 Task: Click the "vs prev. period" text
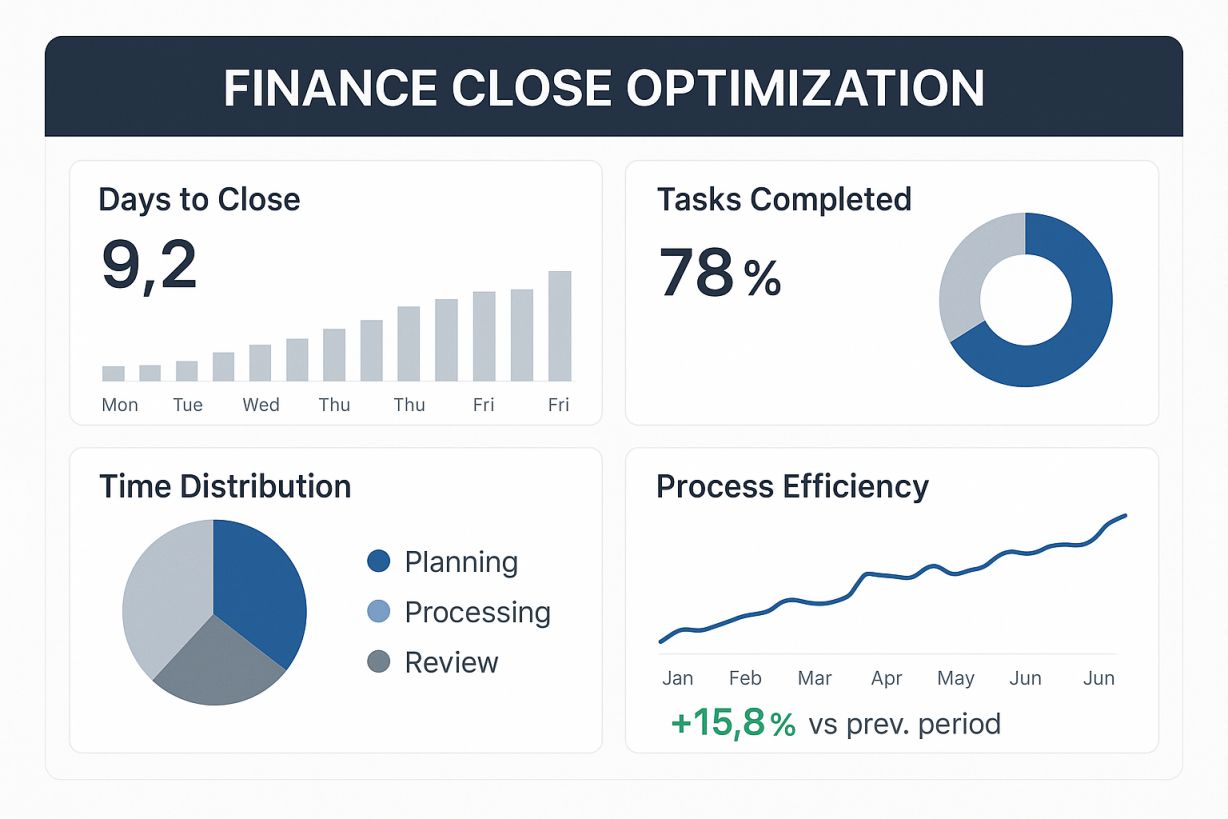(904, 724)
